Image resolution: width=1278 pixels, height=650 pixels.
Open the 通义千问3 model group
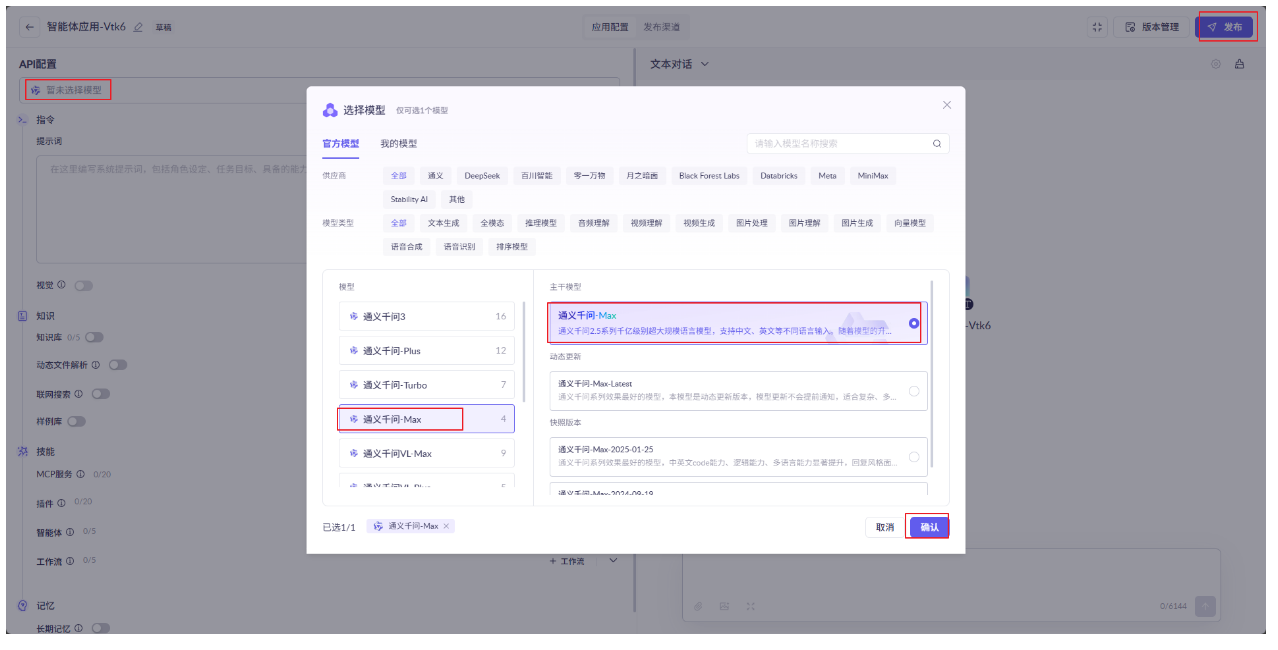tap(427, 317)
